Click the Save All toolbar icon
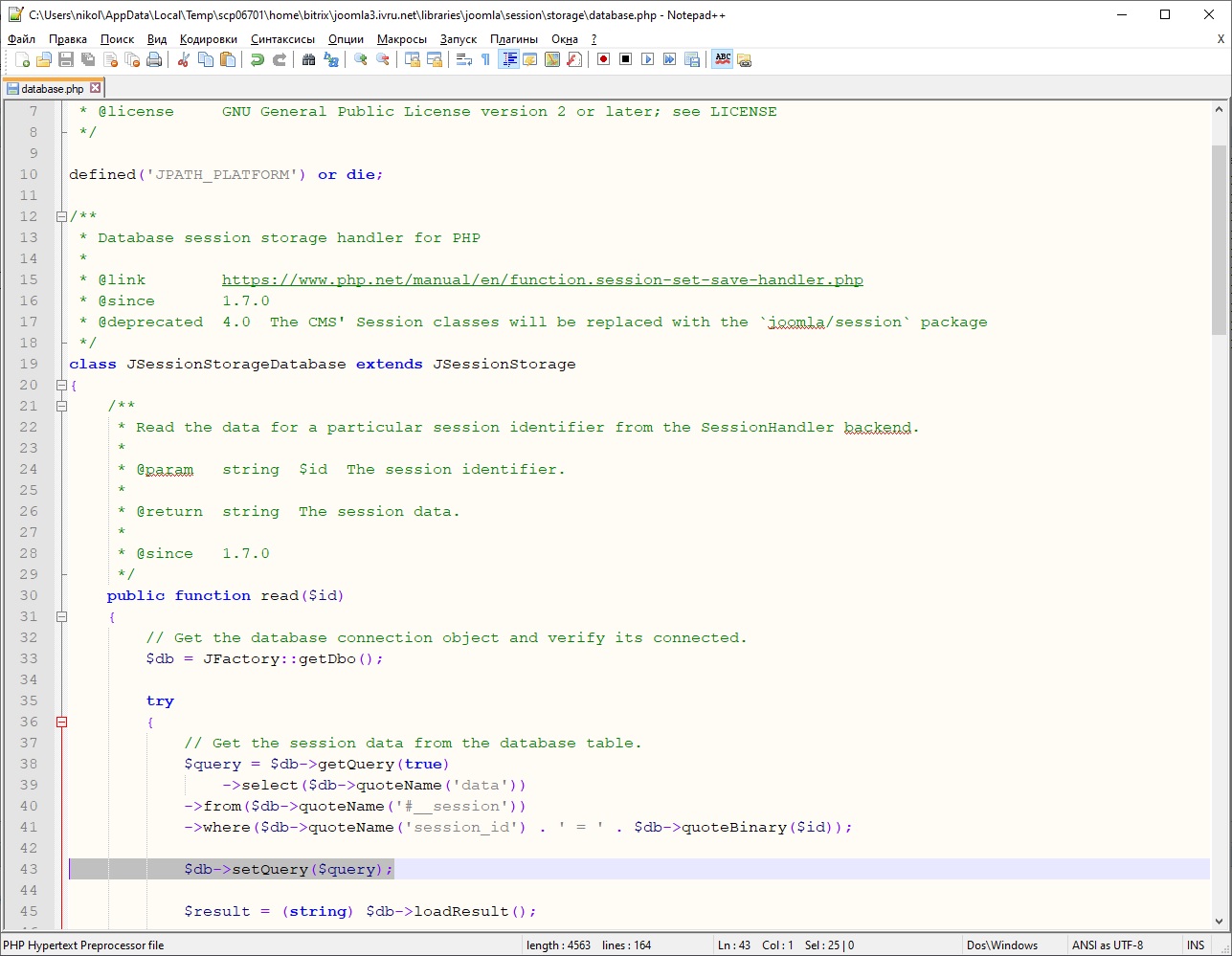Viewport: 1232px width, 956px height. tap(88, 59)
